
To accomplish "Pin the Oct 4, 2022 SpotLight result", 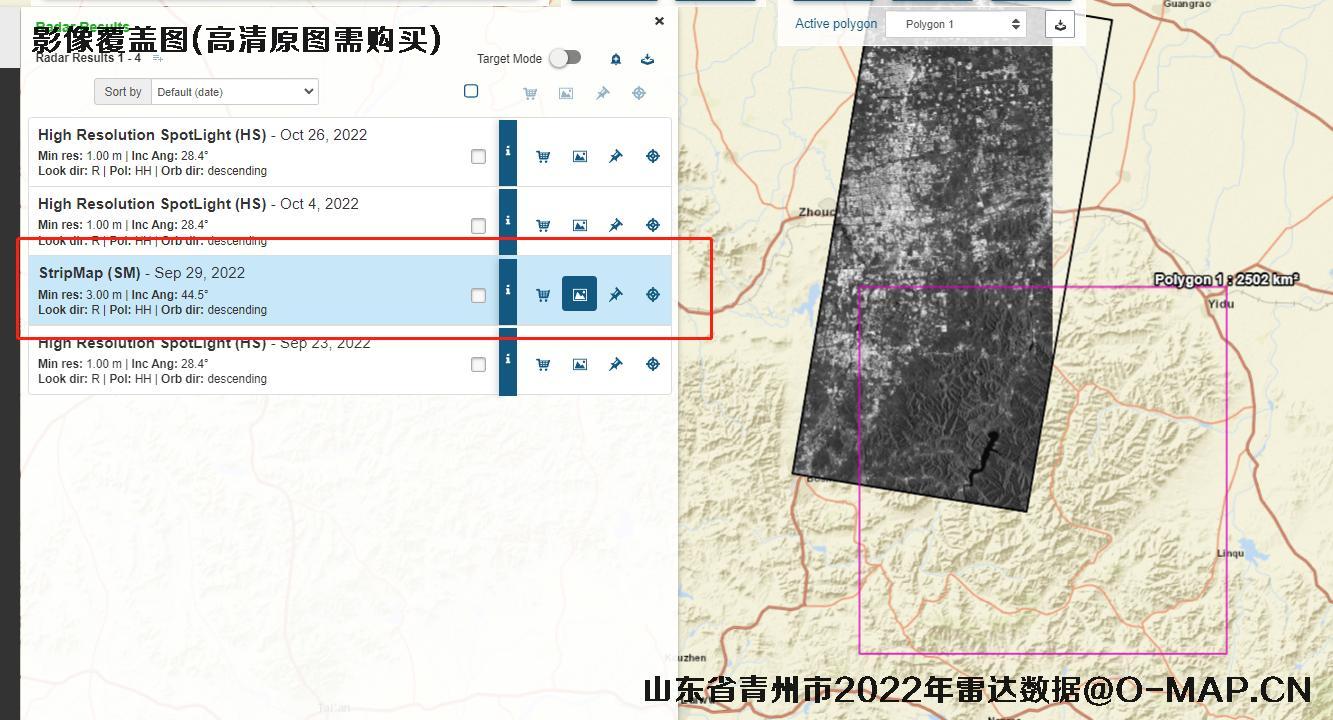I will [x=616, y=225].
